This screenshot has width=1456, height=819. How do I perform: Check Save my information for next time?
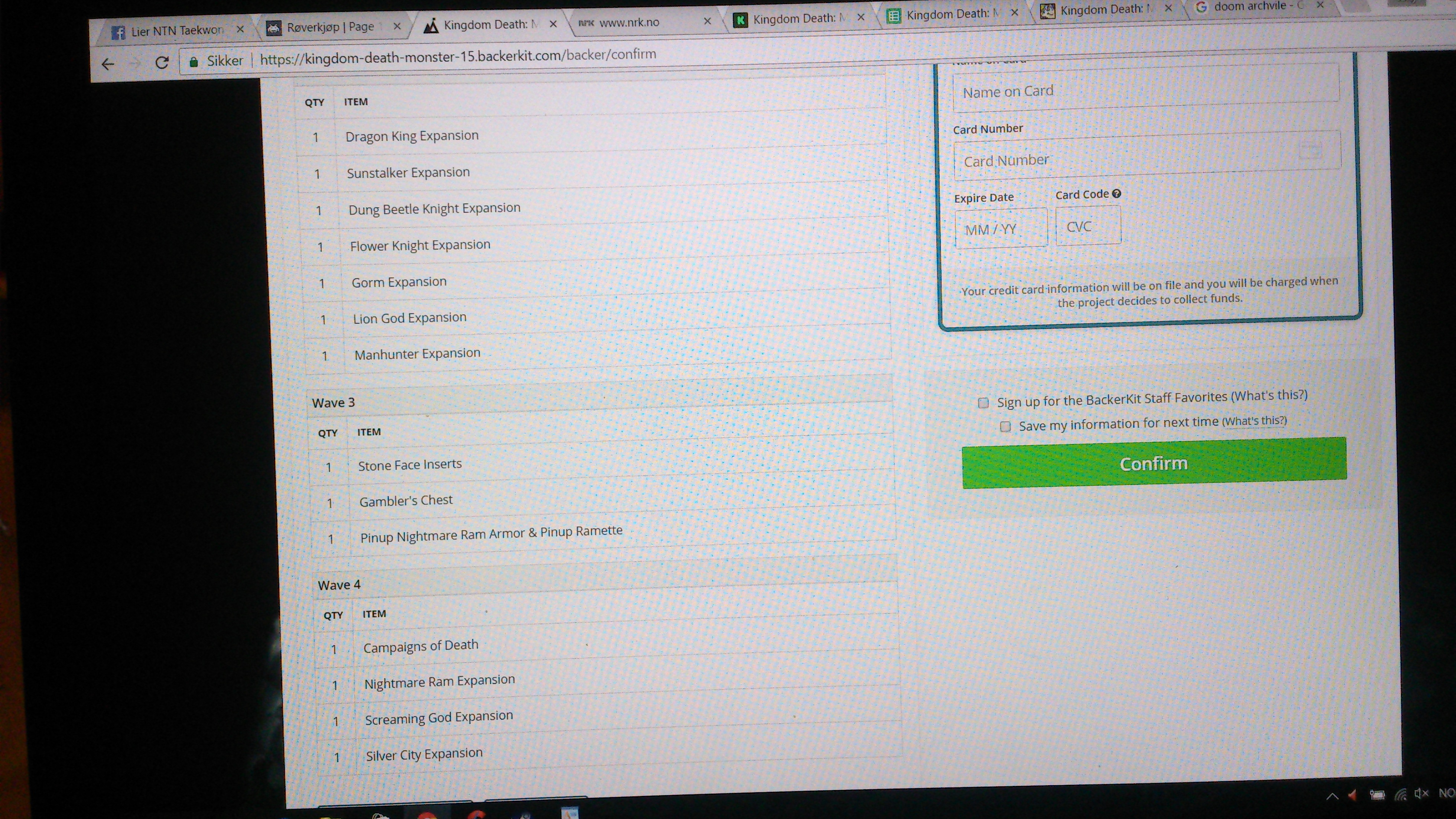(x=1005, y=427)
